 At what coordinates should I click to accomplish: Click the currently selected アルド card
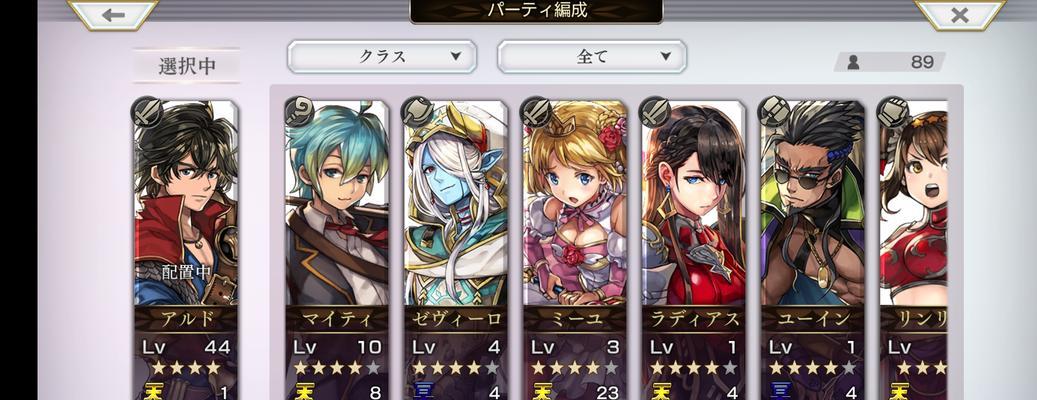coord(186,250)
